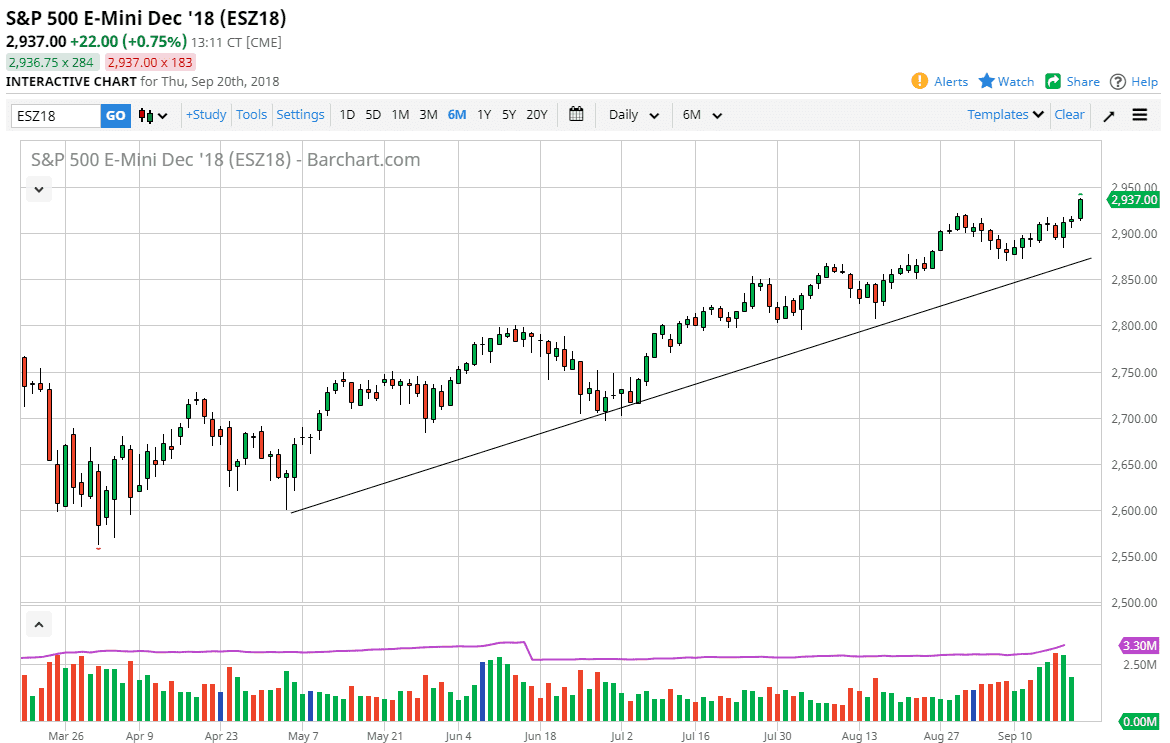Open the Daily frequency dropdown
This screenshot has width=1170, height=743.
pos(632,114)
